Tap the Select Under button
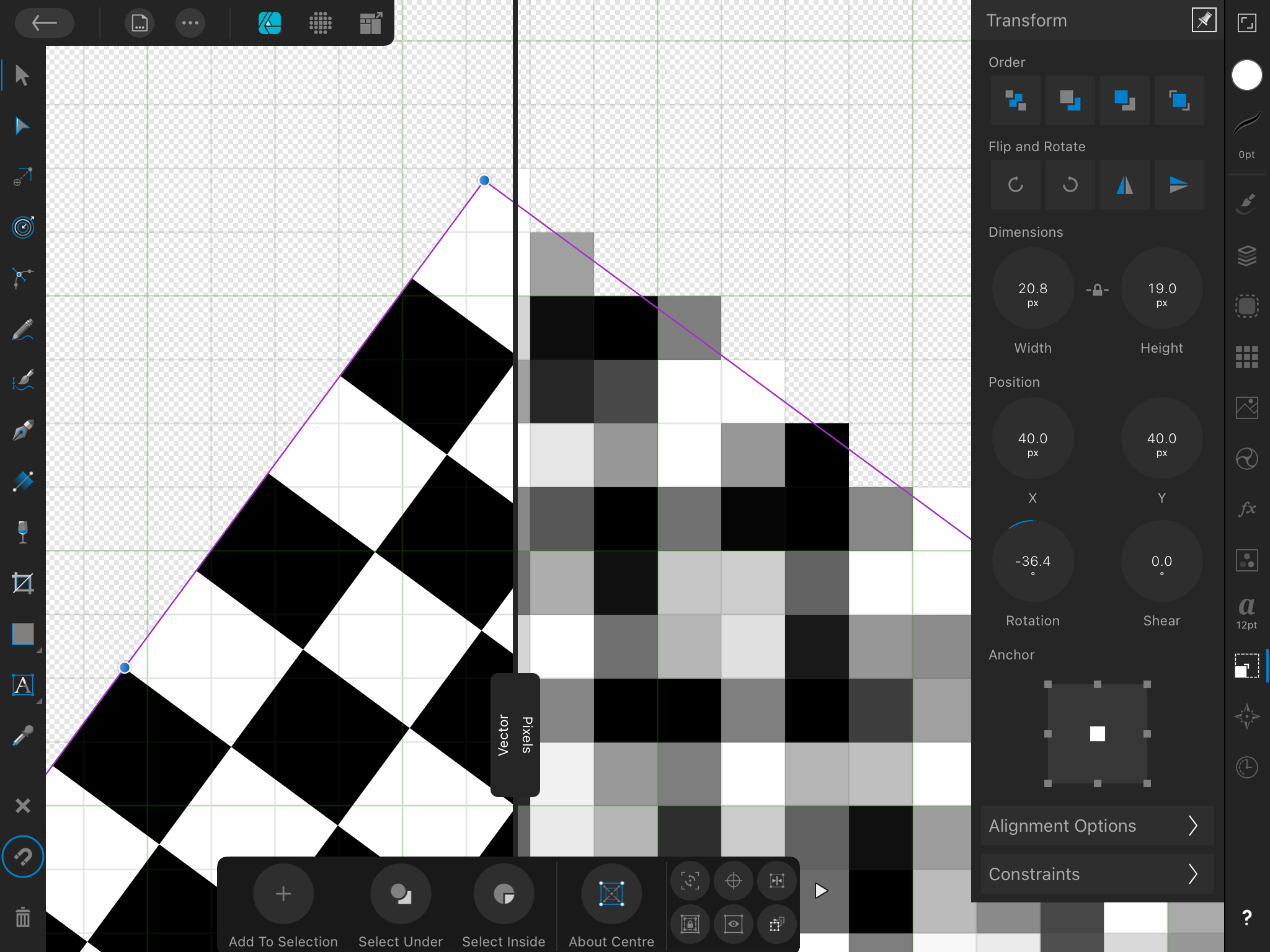This screenshot has height=952, width=1270. [x=401, y=894]
